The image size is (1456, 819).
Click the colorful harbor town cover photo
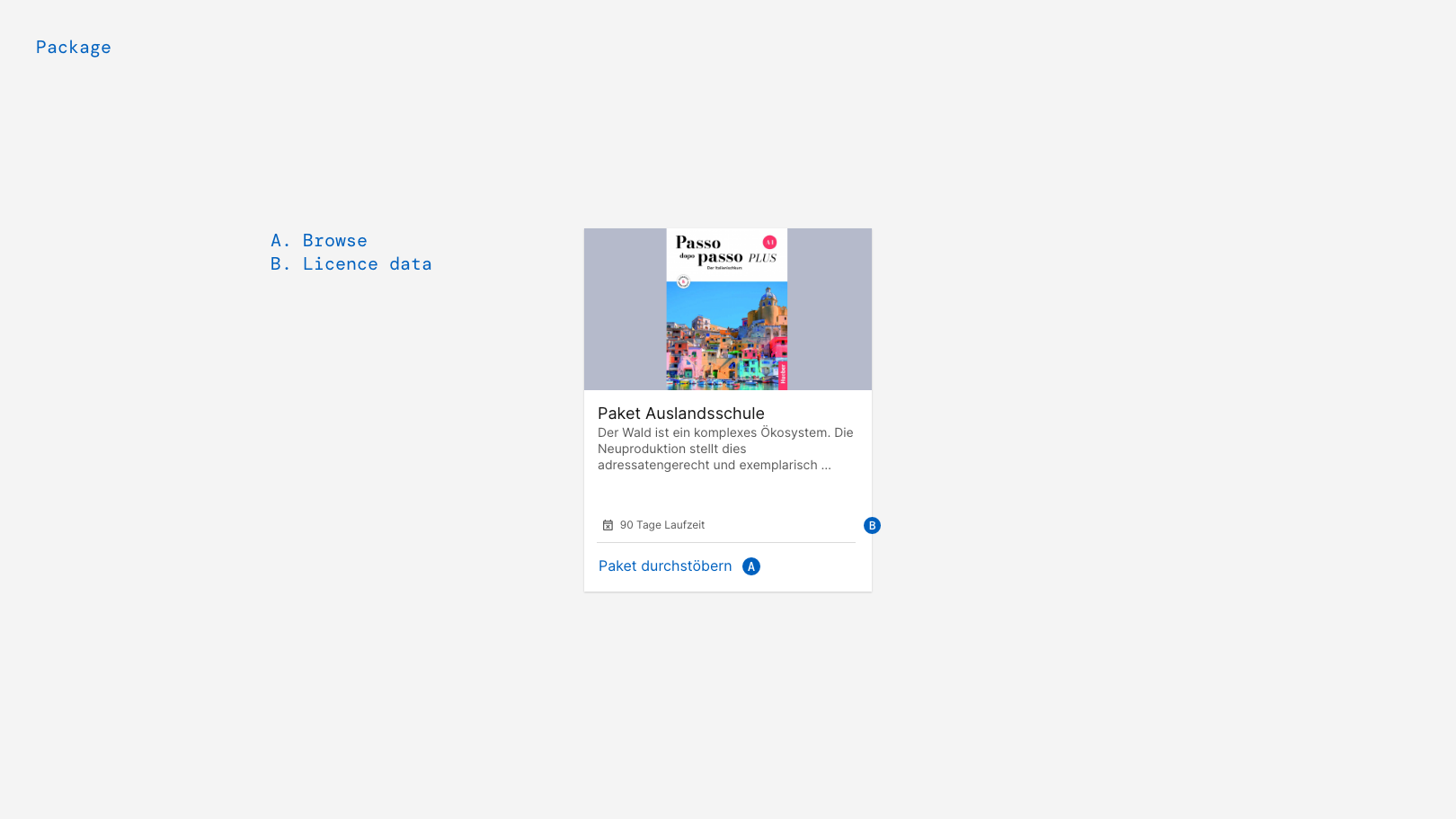pyautogui.click(x=726, y=335)
